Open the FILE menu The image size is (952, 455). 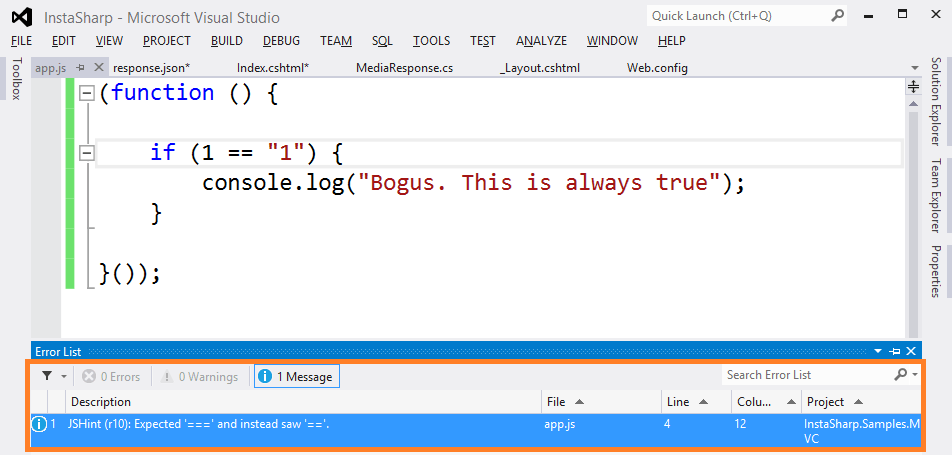point(21,41)
